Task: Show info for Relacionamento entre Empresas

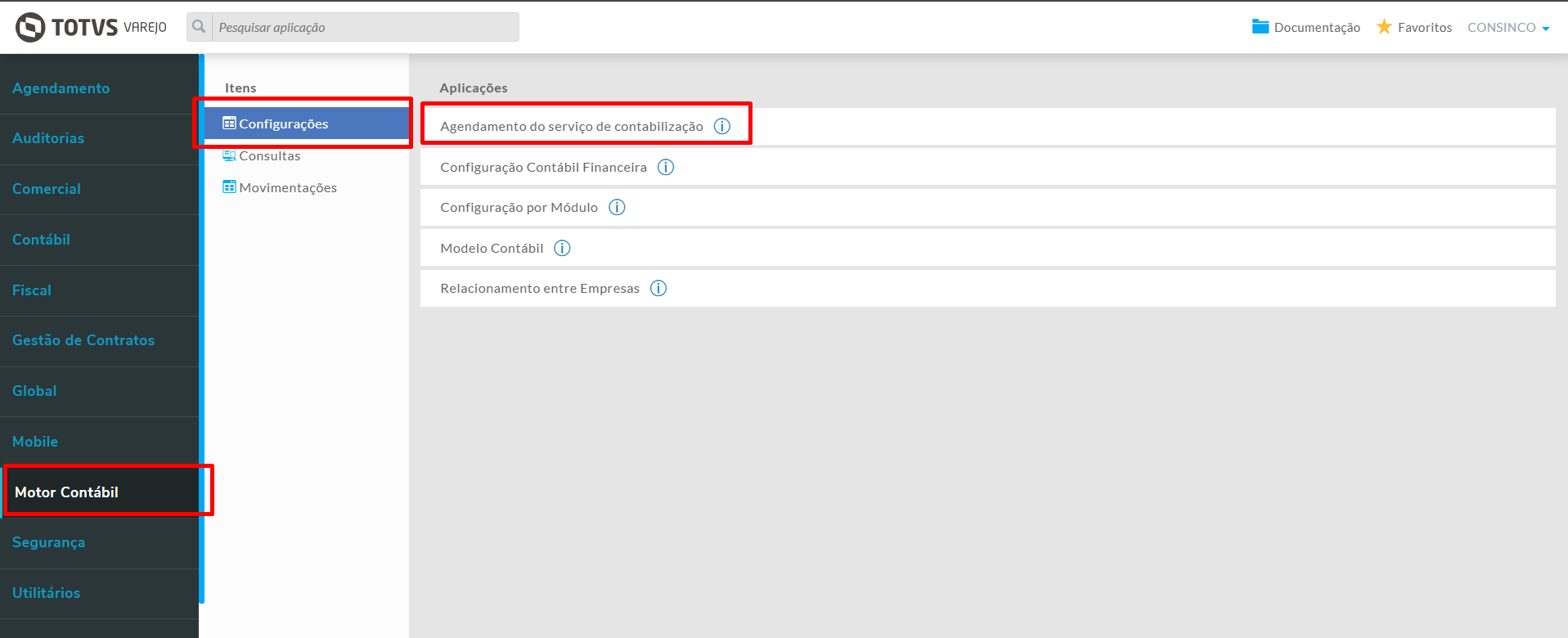Action: [658, 288]
